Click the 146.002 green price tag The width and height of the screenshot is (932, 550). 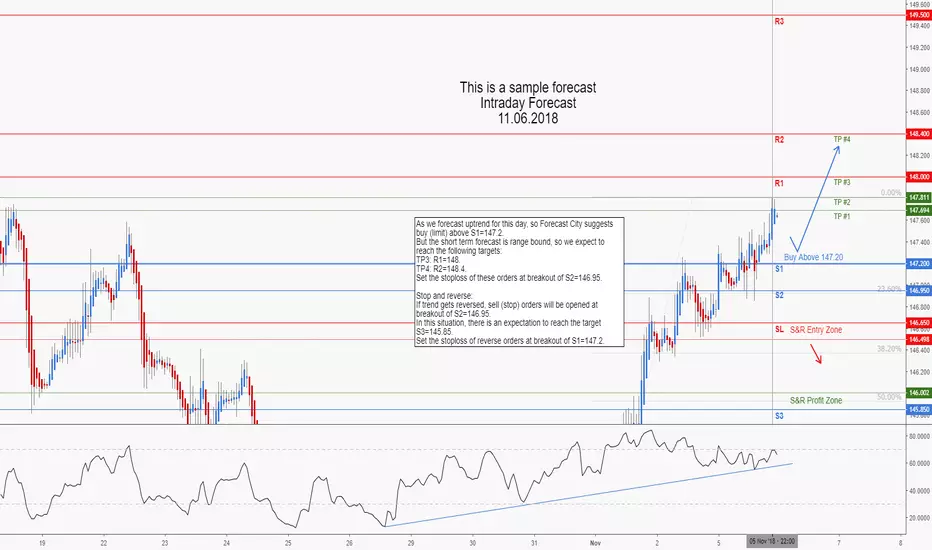(919, 393)
